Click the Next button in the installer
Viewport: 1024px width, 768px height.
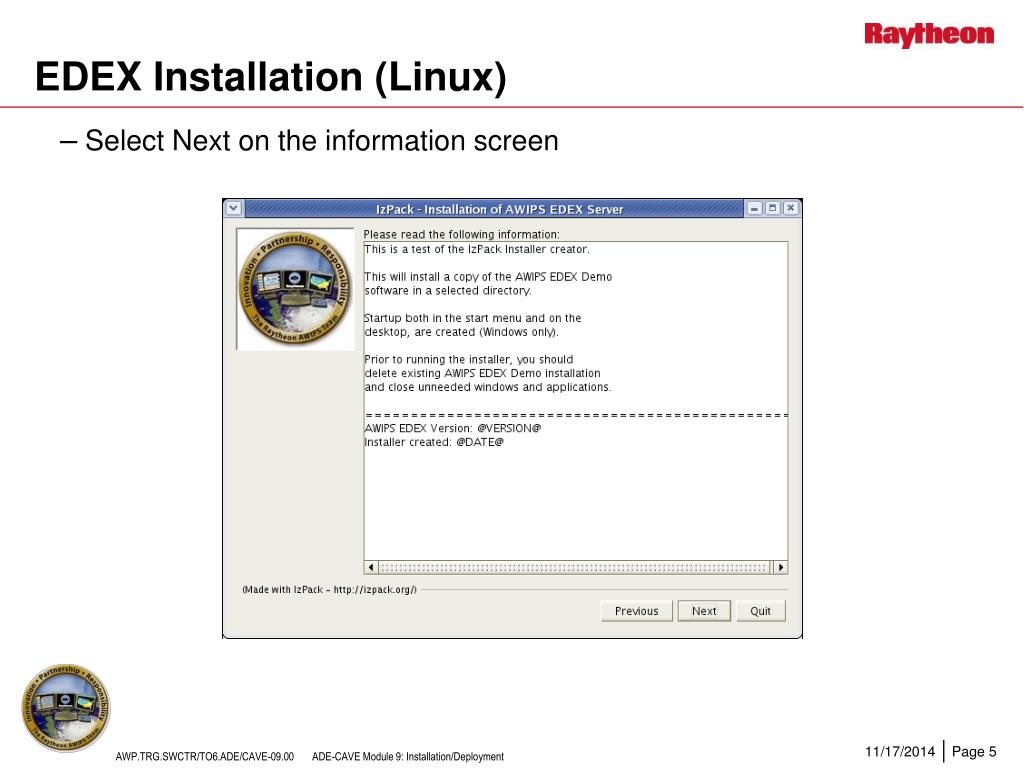tap(704, 611)
